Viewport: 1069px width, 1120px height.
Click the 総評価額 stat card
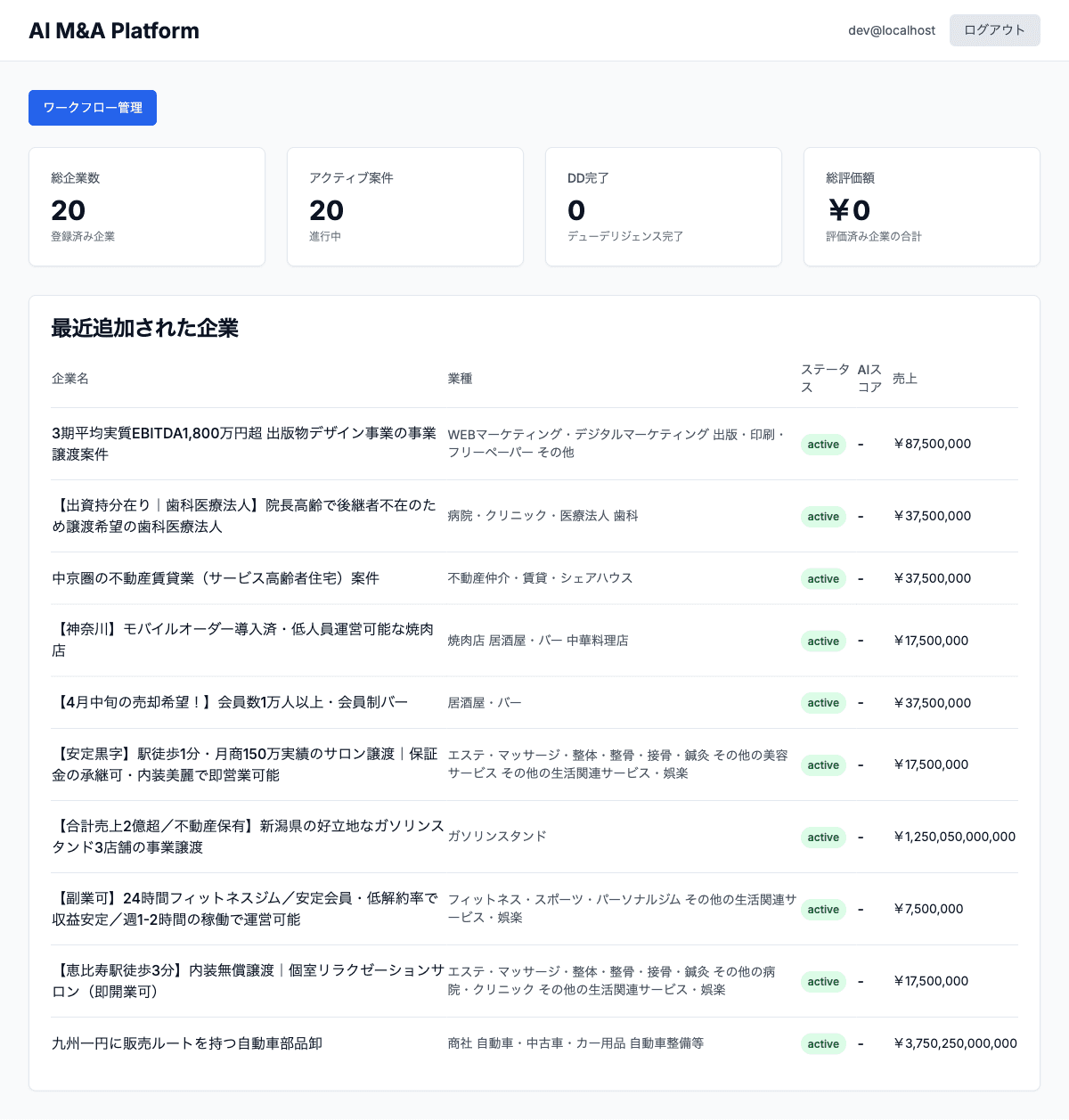921,207
